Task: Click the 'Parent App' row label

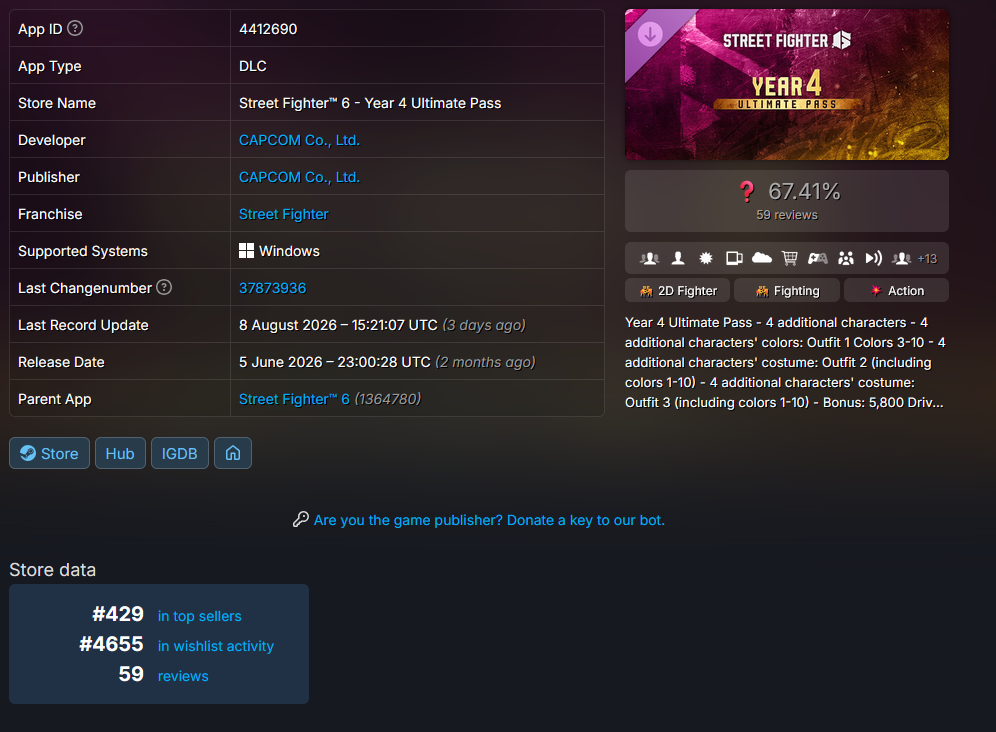Action: (x=55, y=399)
